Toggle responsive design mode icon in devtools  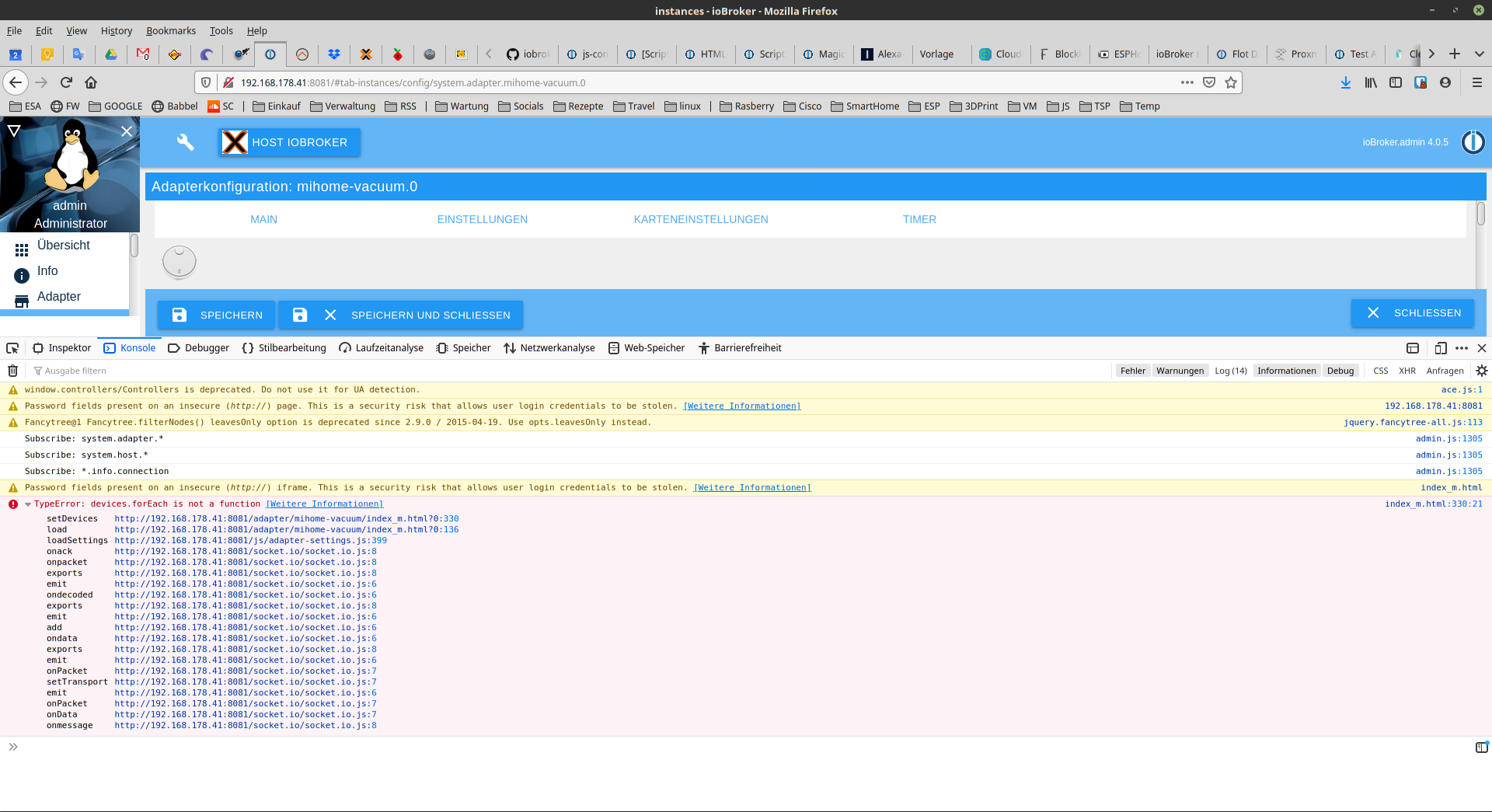(1440, 348)
